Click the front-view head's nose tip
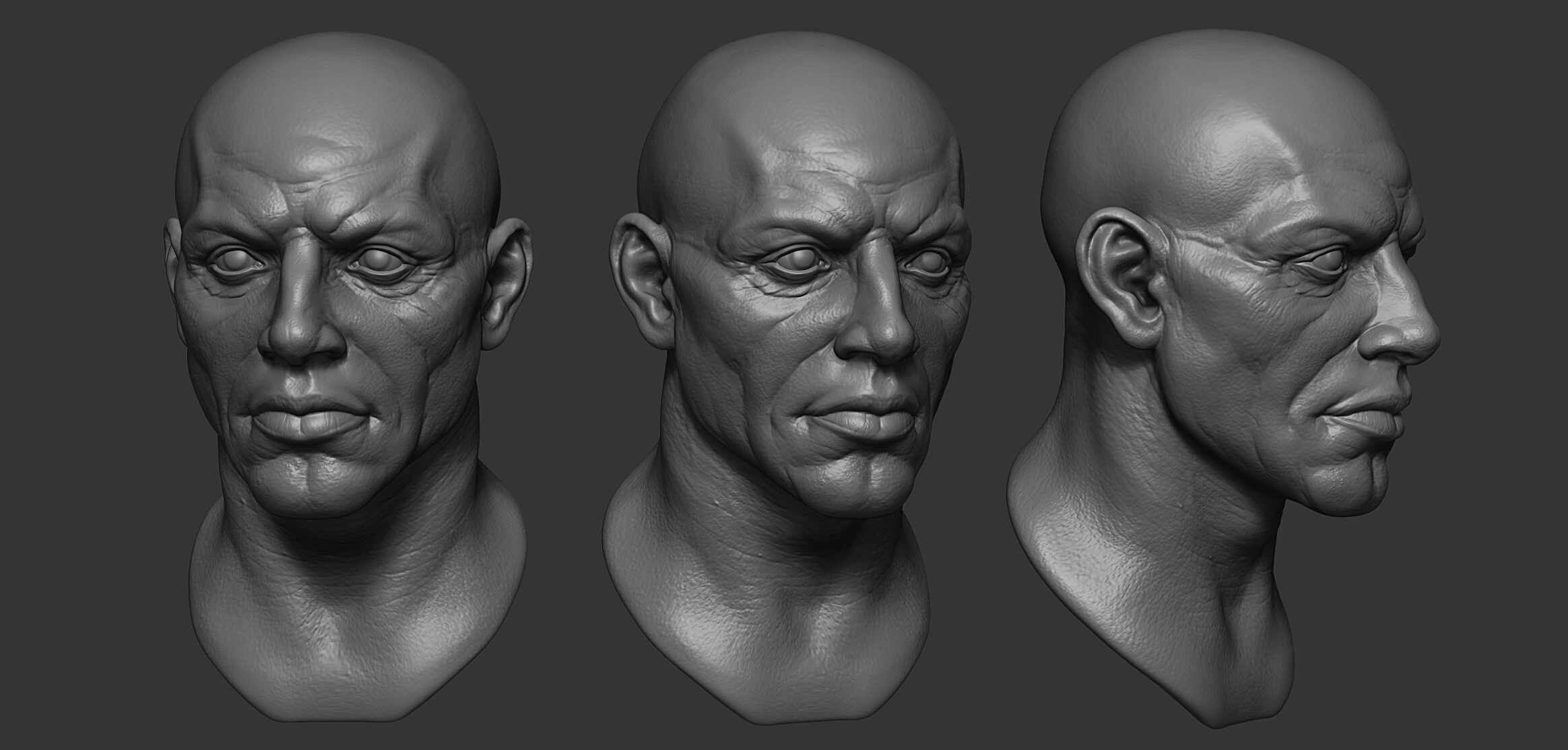 click(301, 339)
